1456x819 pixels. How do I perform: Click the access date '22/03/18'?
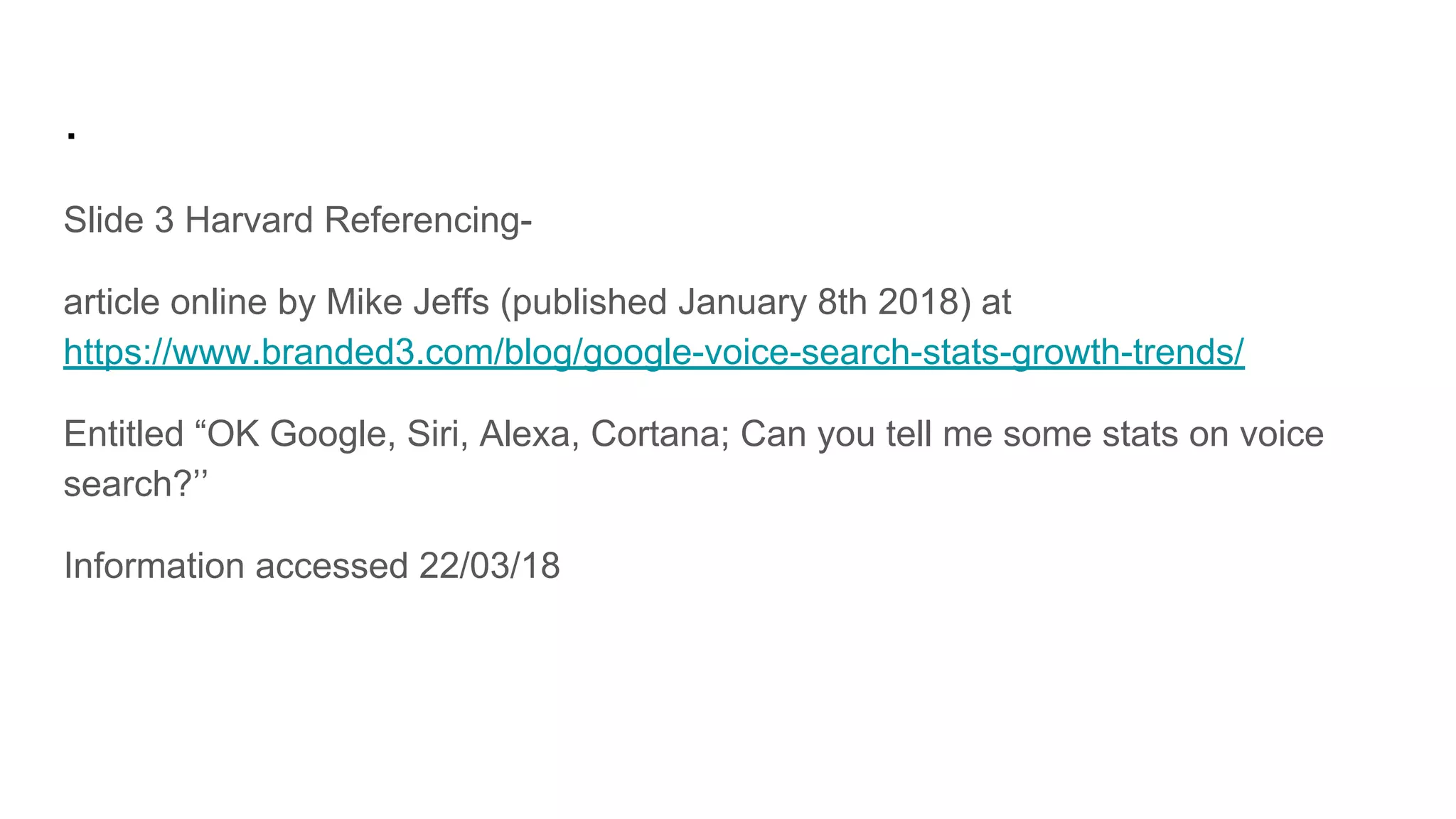tap(489, 567)
